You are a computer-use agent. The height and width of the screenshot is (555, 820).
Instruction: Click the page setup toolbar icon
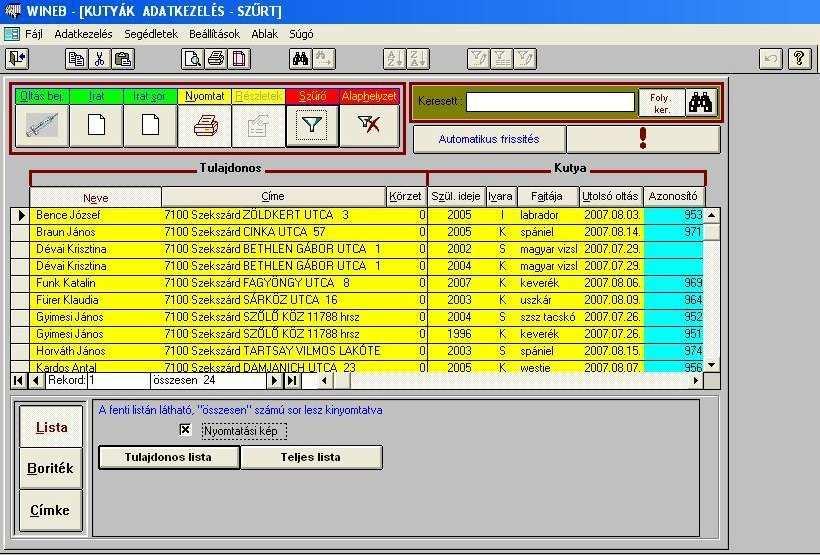[239, 59]
